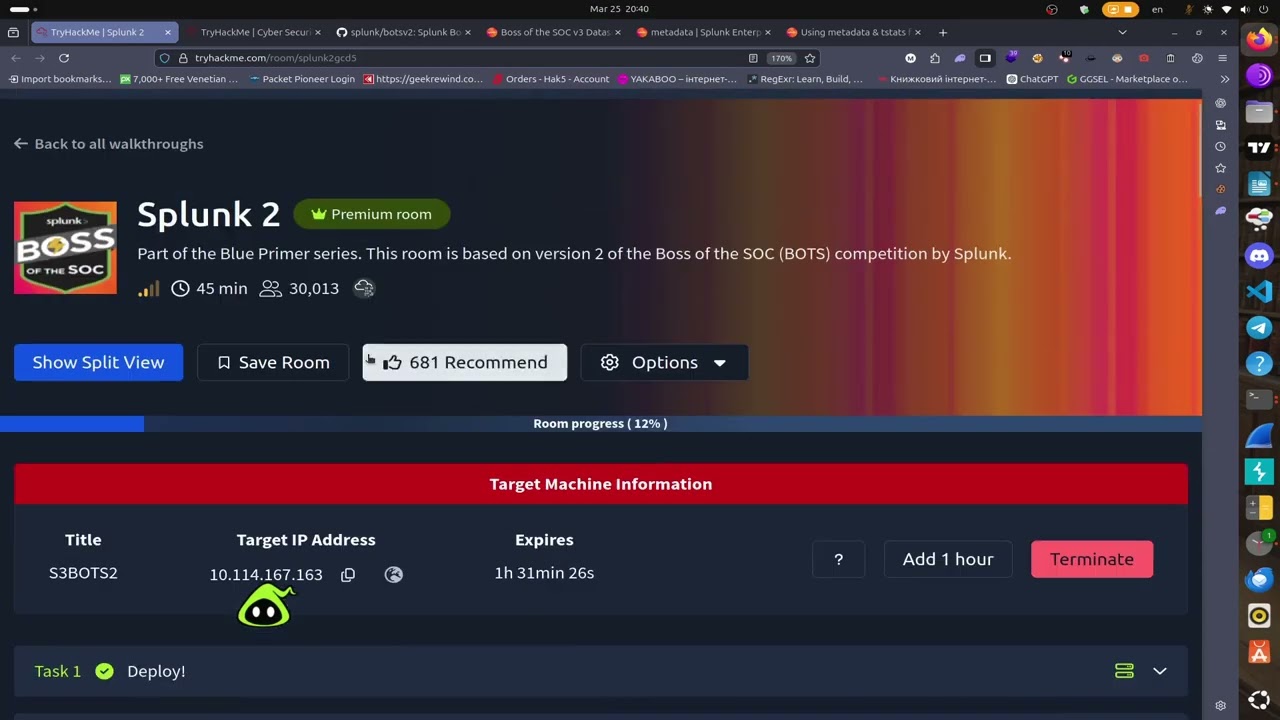Copy the target IP address

coord(348,574)
